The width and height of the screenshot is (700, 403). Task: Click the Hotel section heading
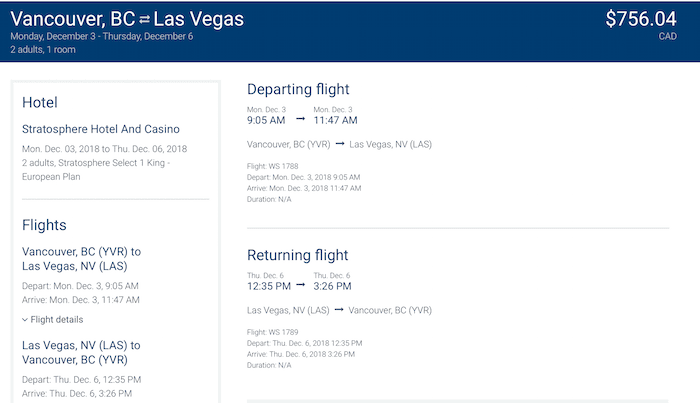tap(40, 103)
